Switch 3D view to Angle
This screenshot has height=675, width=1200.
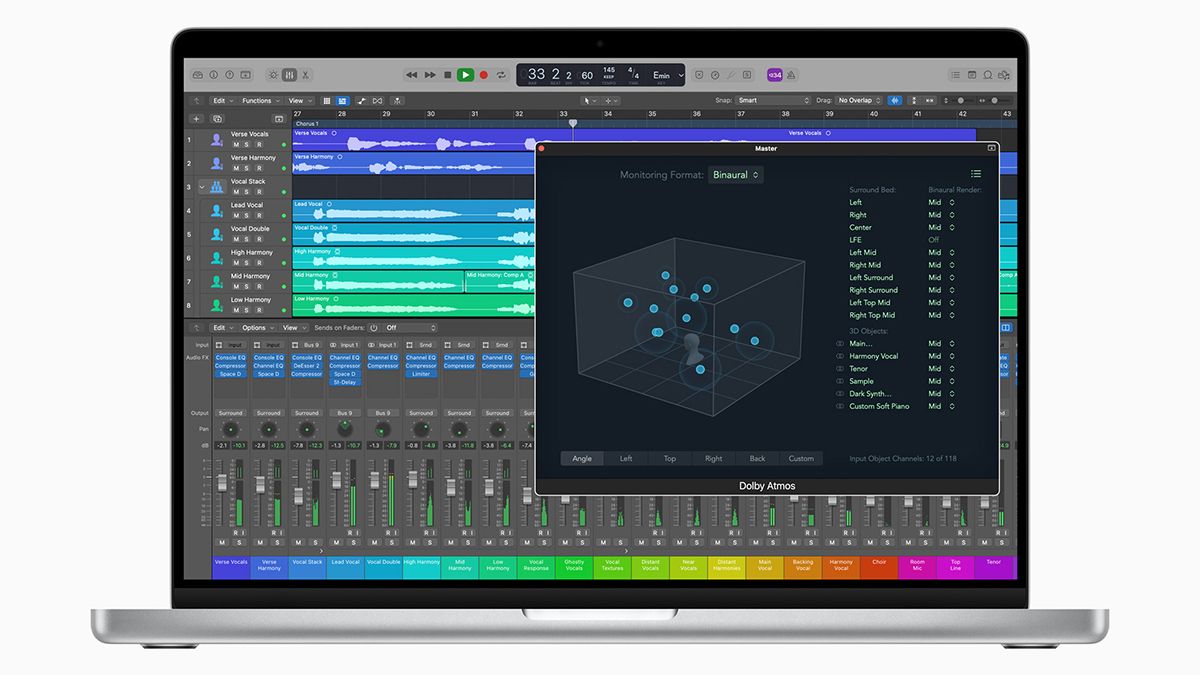tap(582, 459)
